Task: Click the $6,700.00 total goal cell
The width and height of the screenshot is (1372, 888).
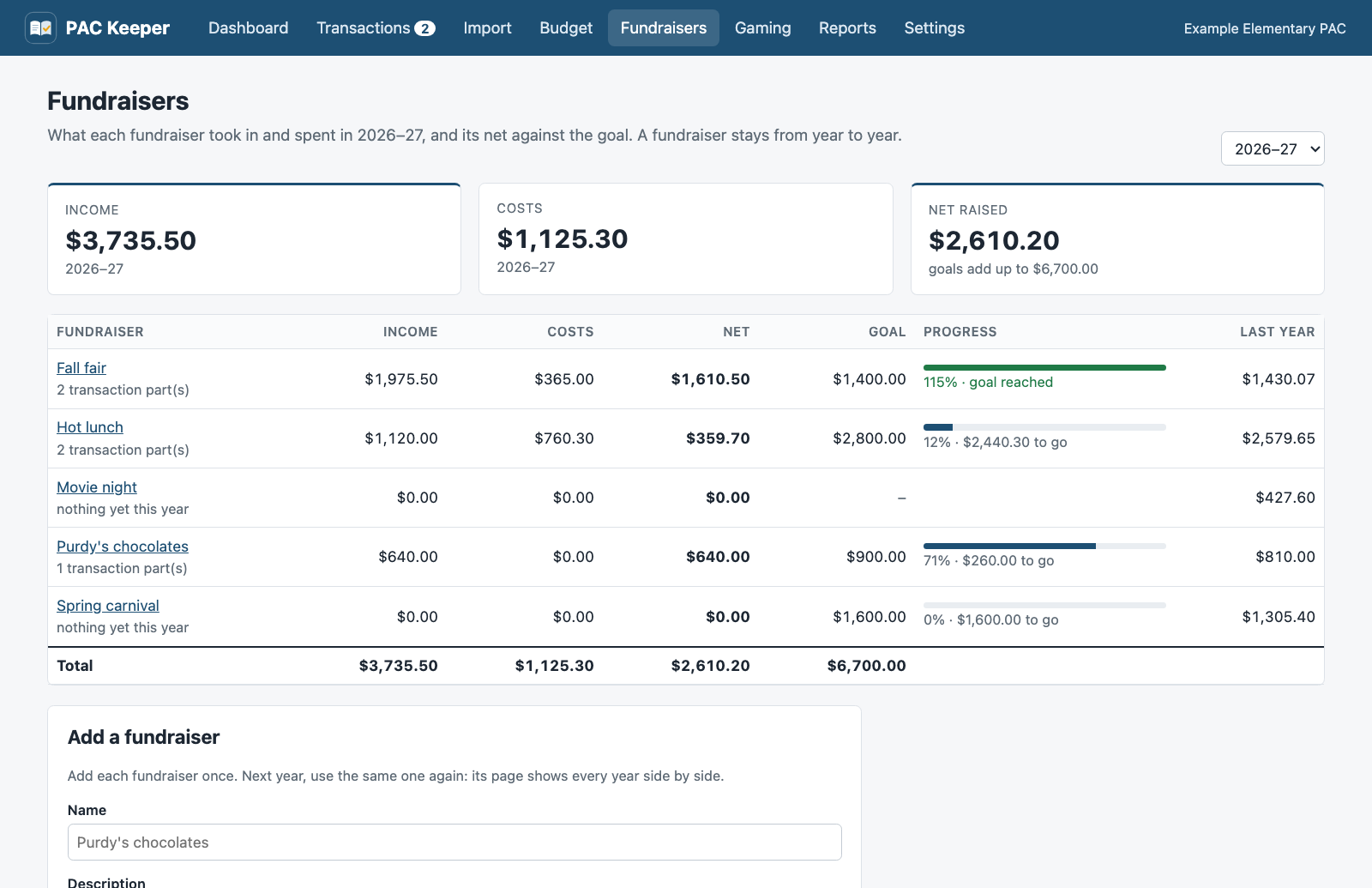Action: coord(866,666)
